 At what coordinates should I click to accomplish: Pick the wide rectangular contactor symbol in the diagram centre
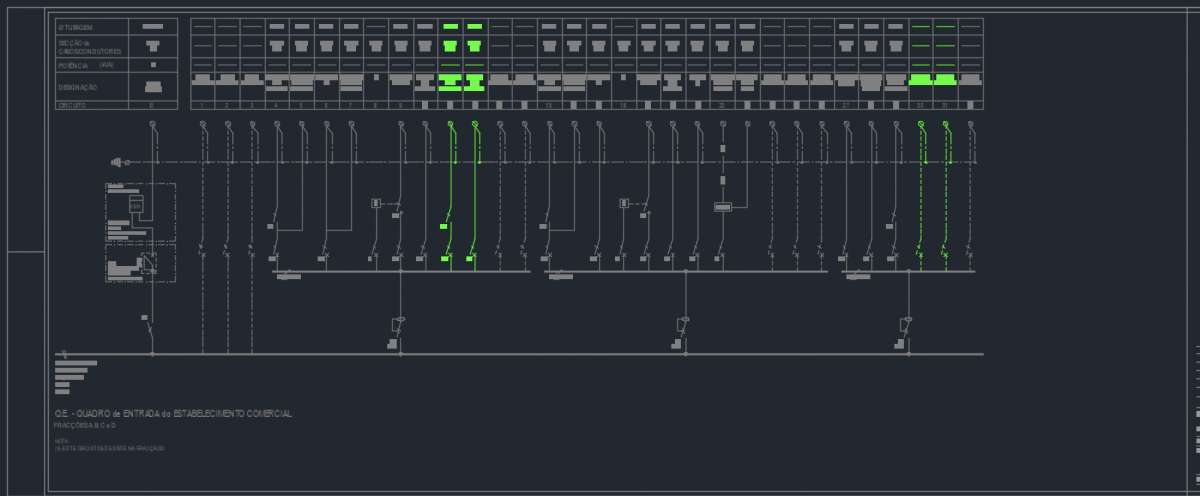point(724,207)
